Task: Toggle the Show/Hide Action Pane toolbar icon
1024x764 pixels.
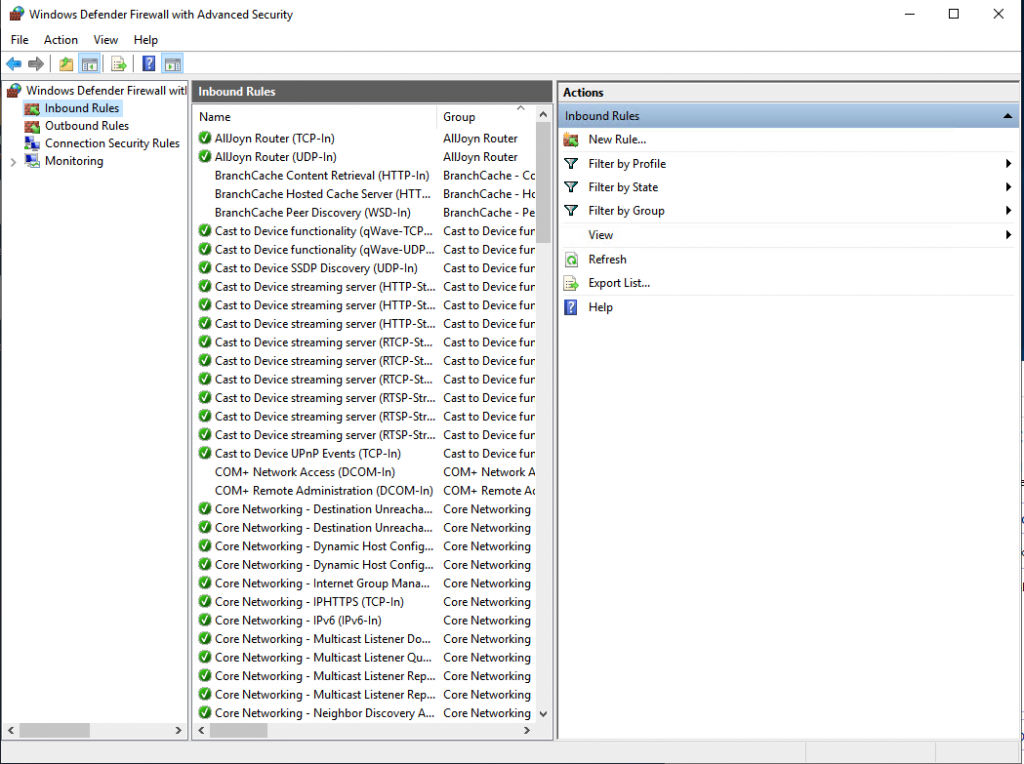Action: pyautogui.click(x=172, y=63)
